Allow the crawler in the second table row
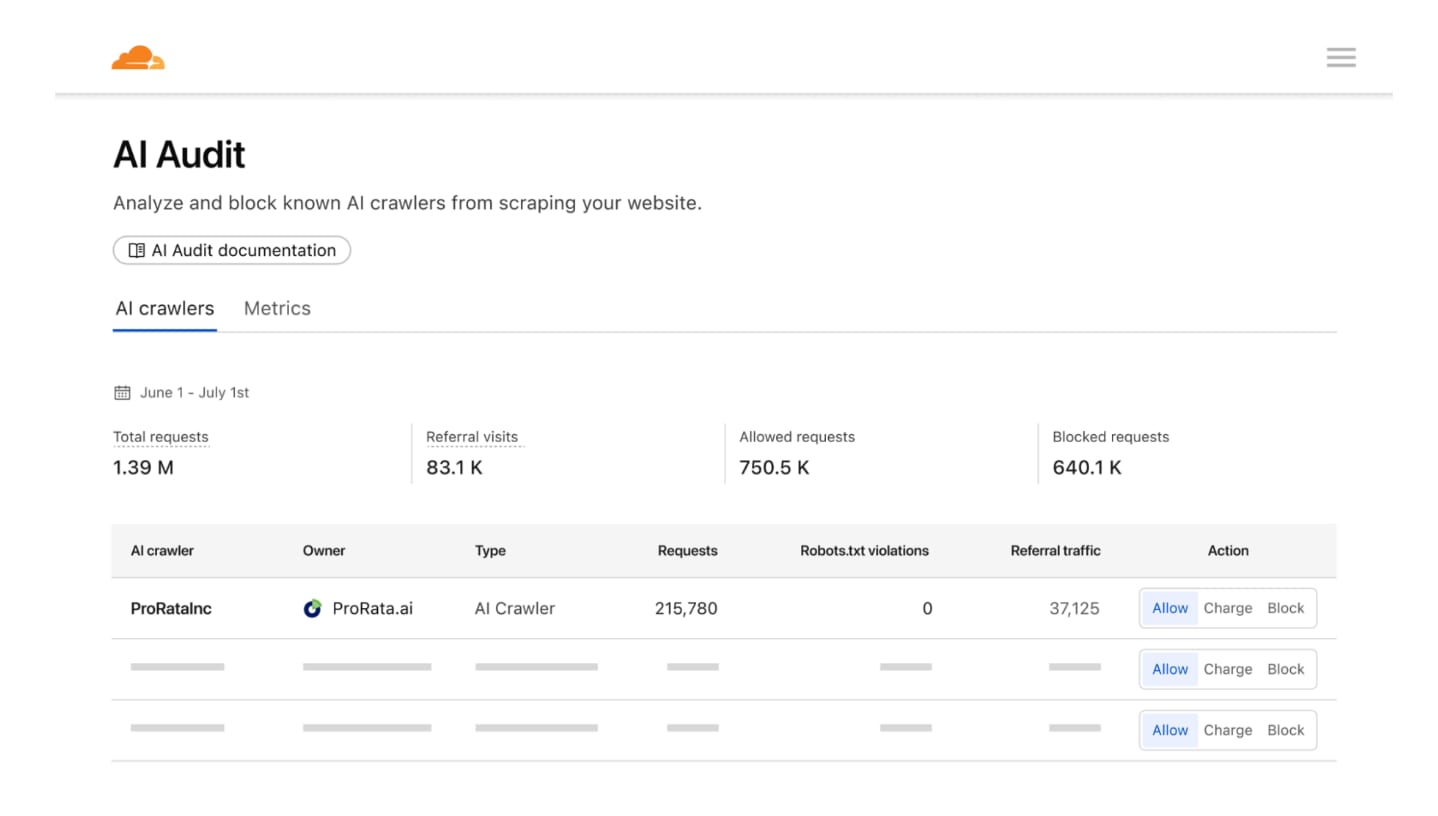Image resolution: width=1438 pixels, height=816 pixels. (1169, 668)
